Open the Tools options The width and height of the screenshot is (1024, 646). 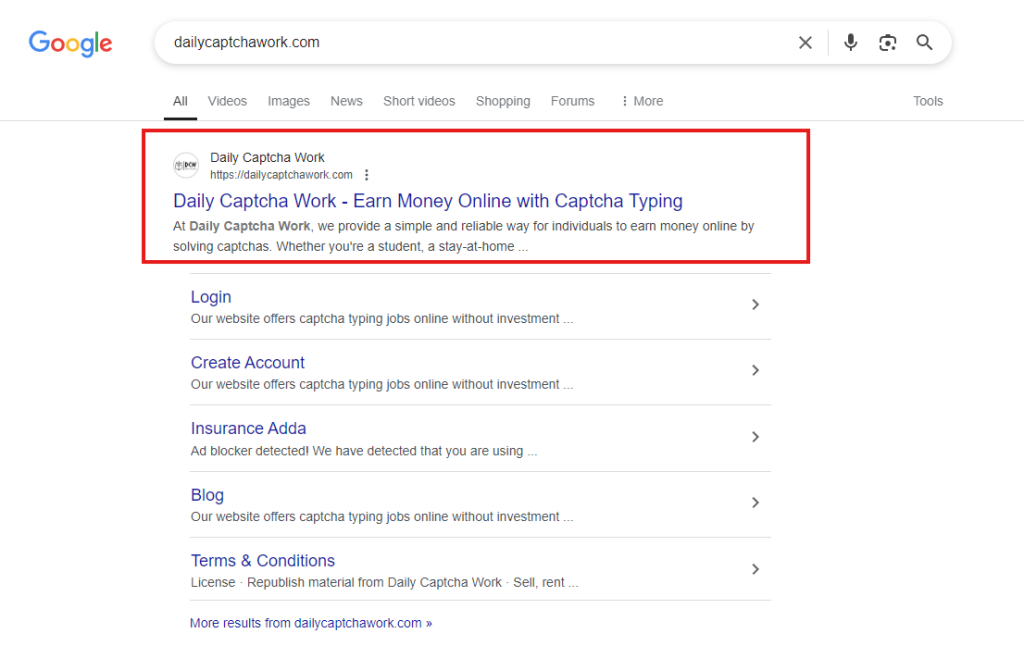point(928,101)
